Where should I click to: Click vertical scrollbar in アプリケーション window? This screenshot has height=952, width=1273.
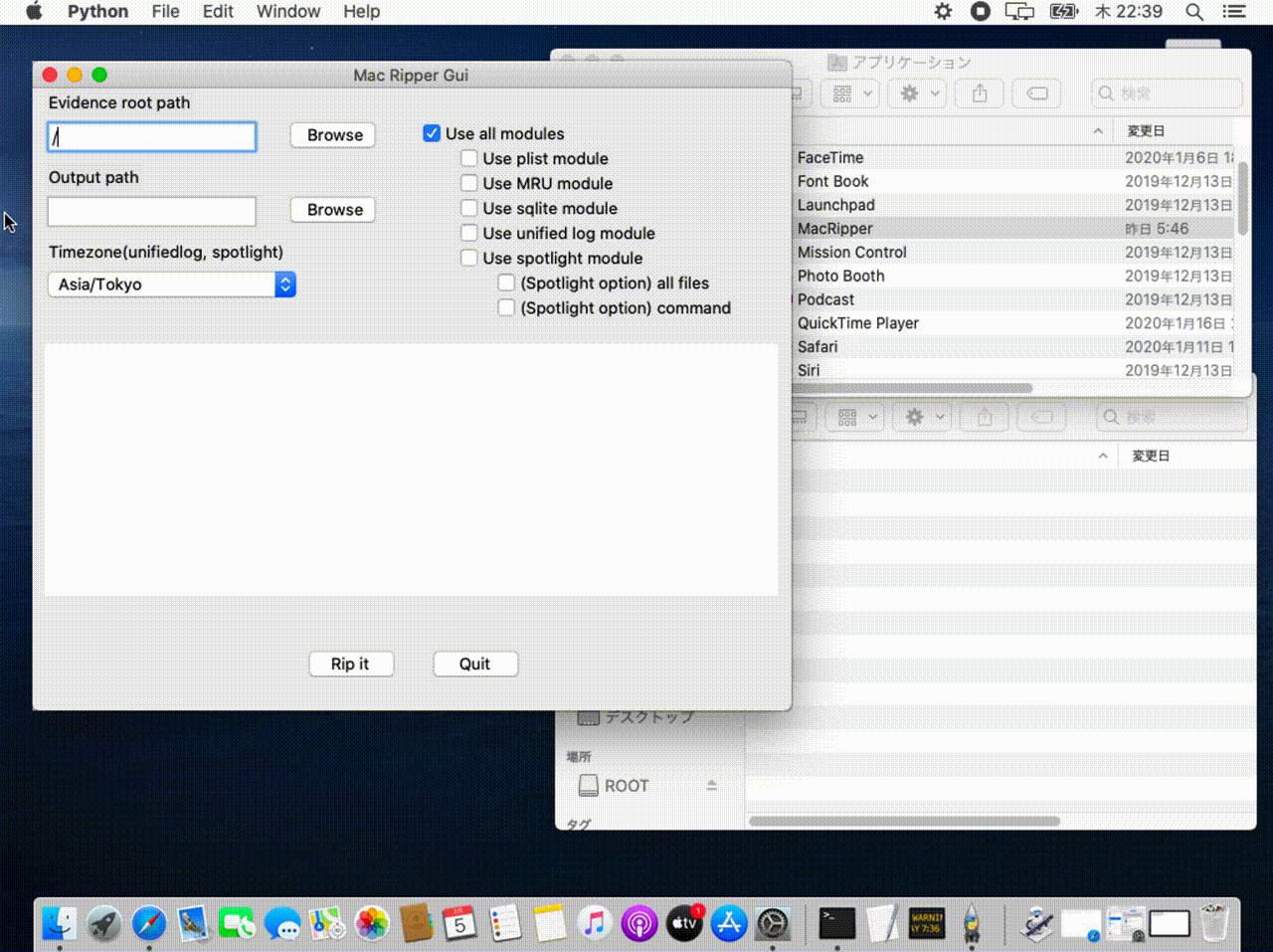[x=1243, y=199]
